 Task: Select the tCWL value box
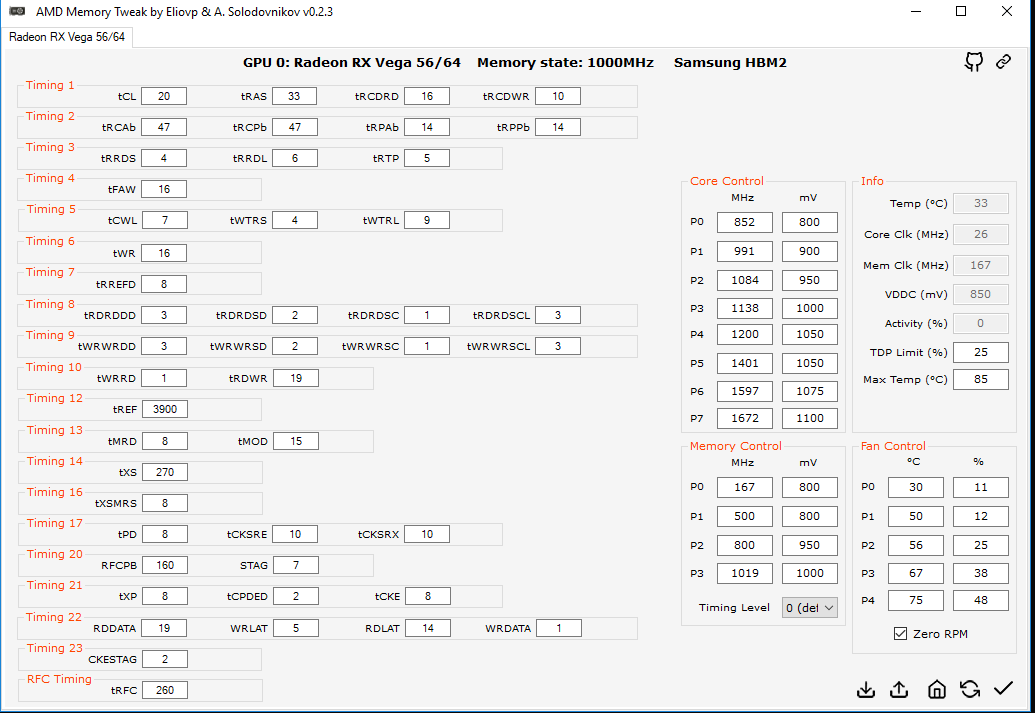(x=164, y=221)
